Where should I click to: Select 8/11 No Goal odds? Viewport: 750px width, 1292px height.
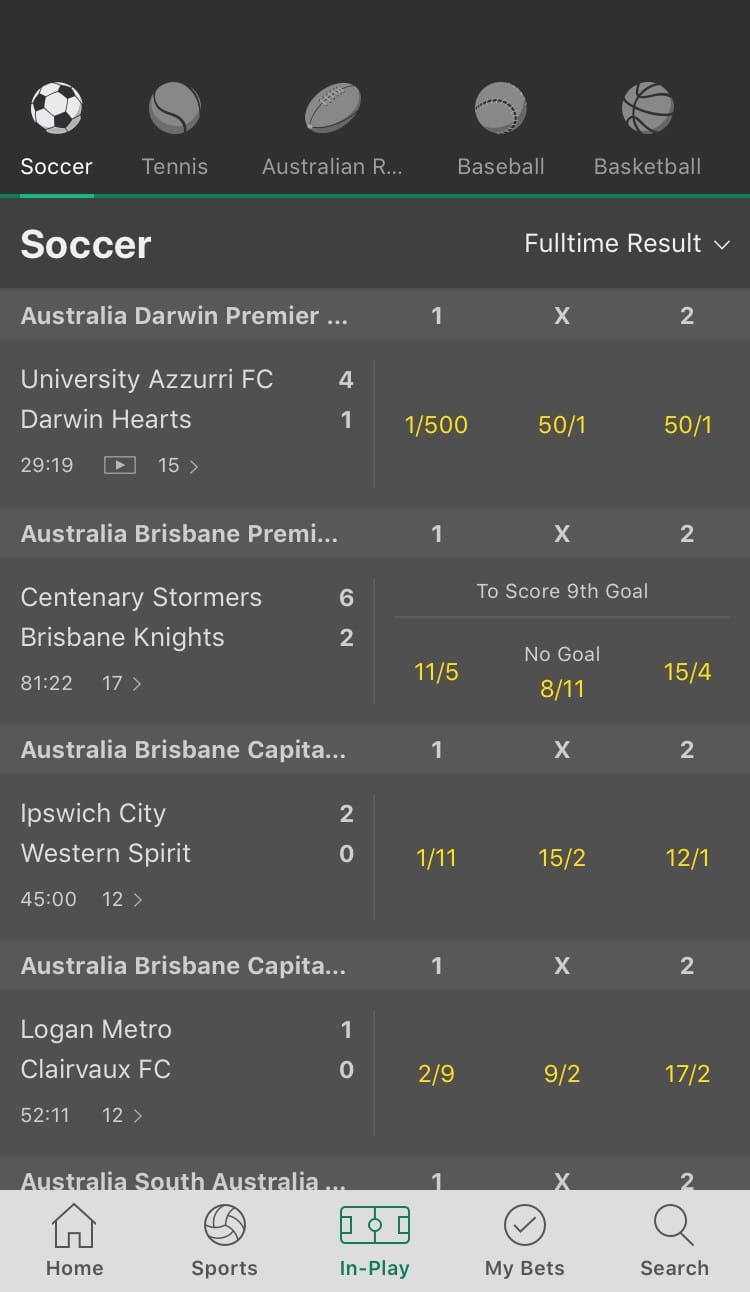click(x=562, y=688)
